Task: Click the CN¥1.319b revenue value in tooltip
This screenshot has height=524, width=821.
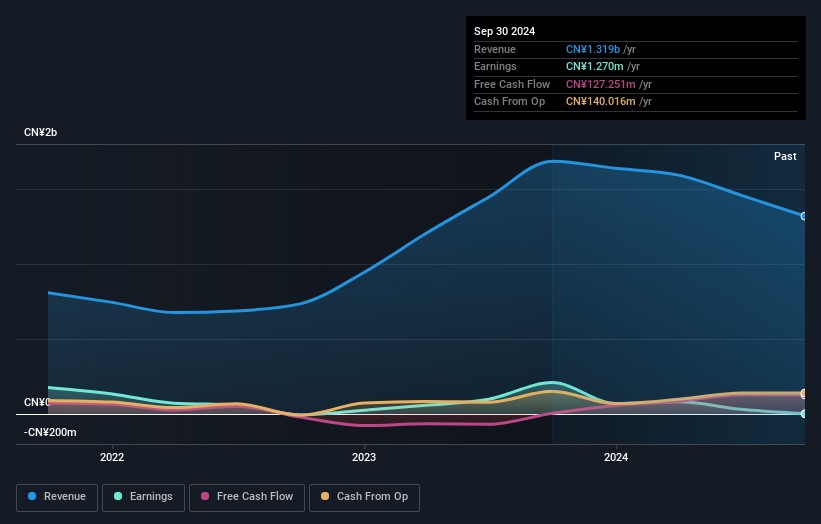Action: tap(593, 49)
